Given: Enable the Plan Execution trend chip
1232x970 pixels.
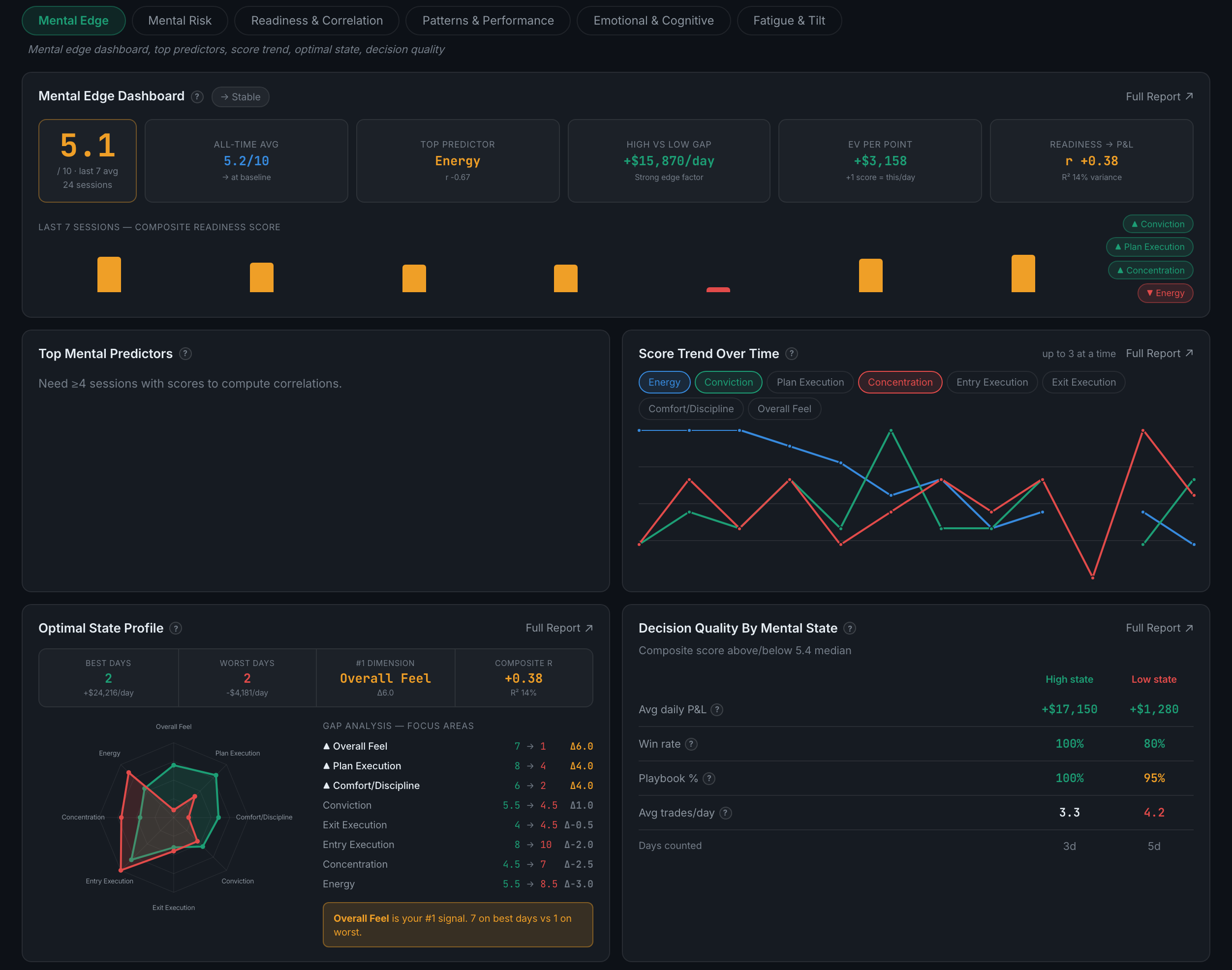Looking at the screenshot, I should tap(810, 382).
